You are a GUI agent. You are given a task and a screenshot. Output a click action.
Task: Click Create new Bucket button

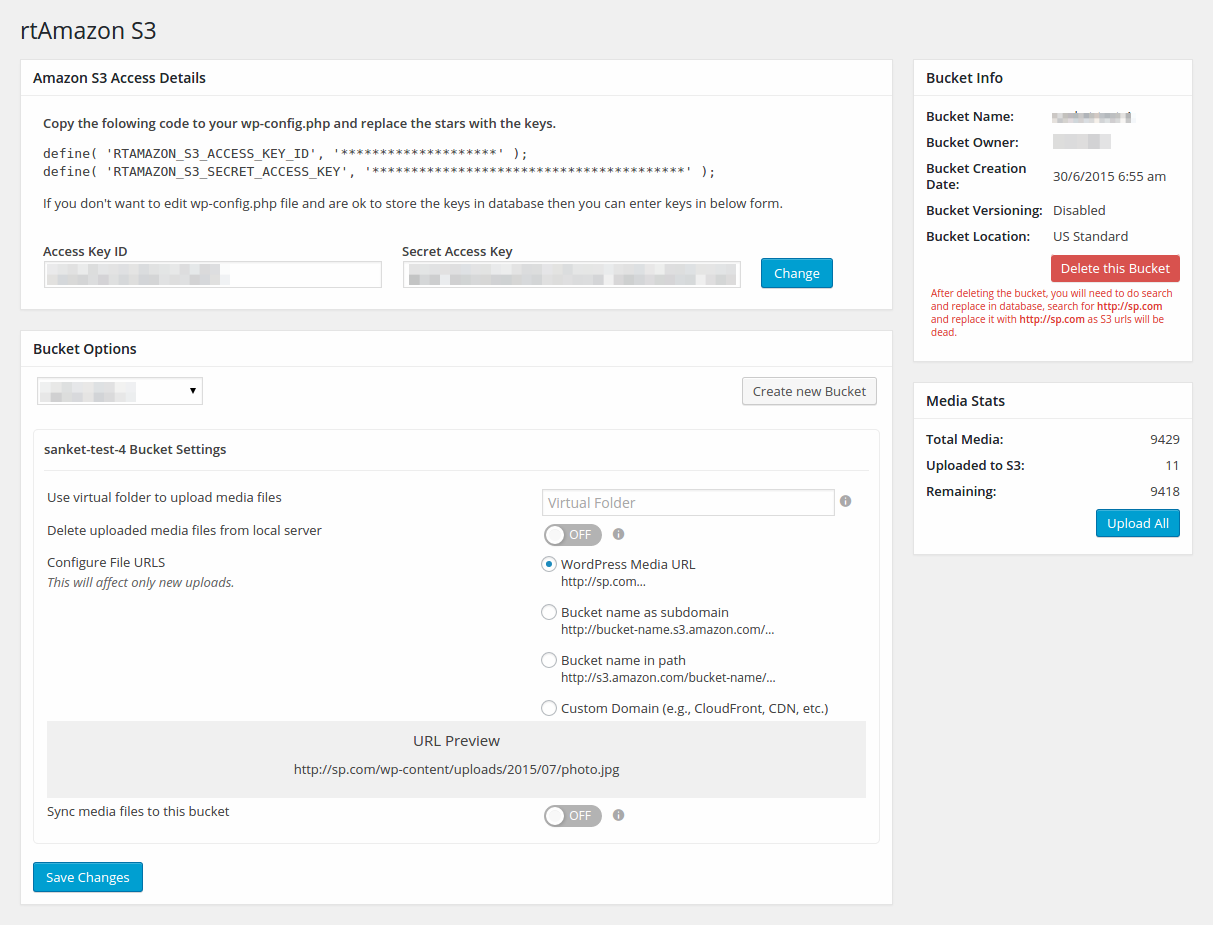pyautogui.click(x=809, y=391)
